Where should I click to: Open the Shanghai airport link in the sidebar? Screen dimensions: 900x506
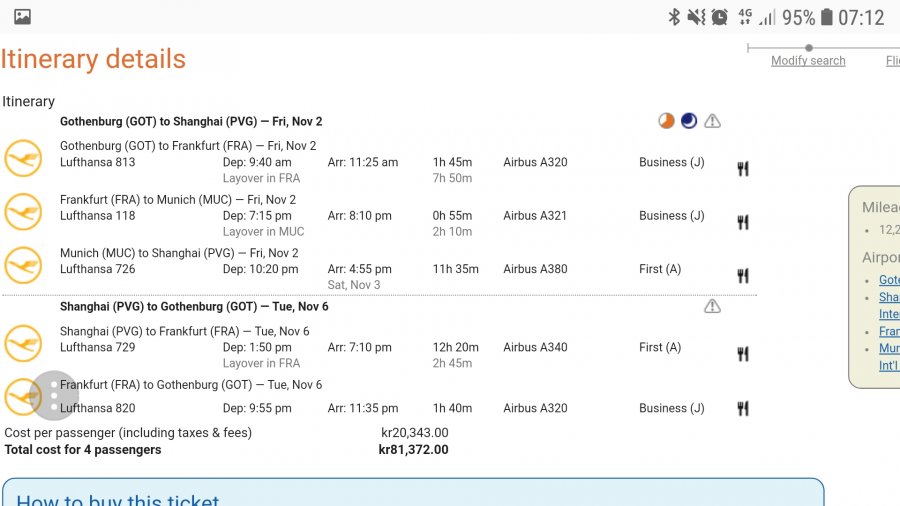point(888,297)
